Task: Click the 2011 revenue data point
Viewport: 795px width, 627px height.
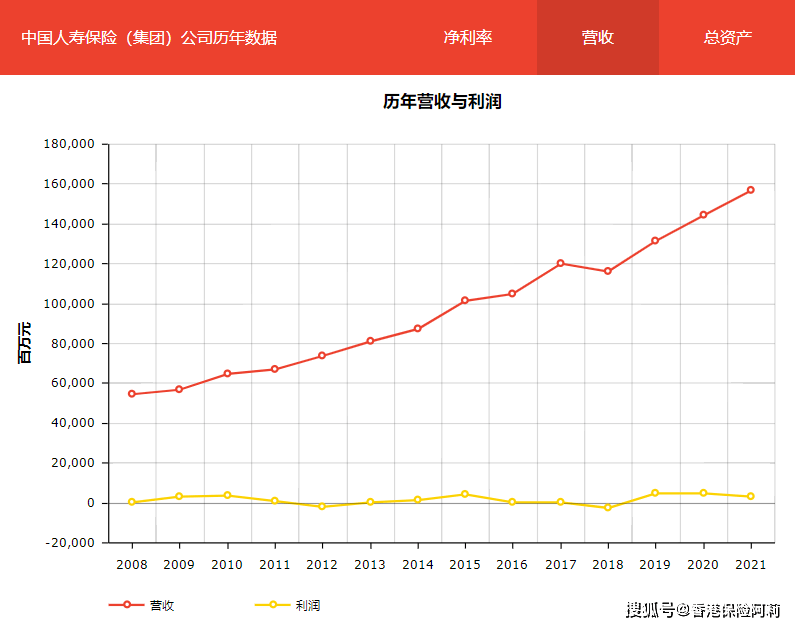Action: click(x=275, y=369)
